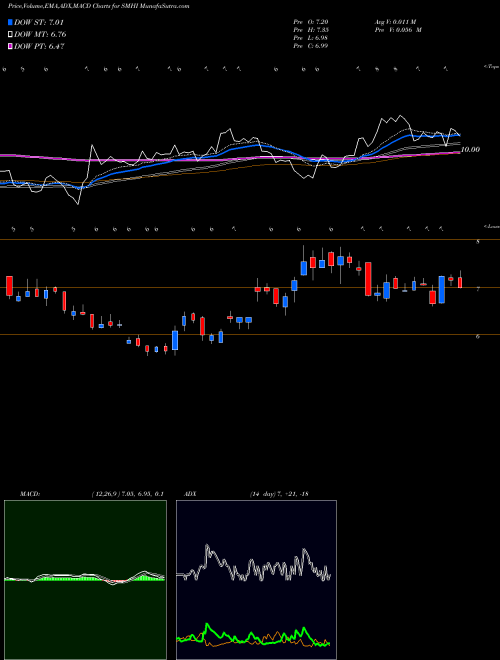Select the 'DOW ST: 7.01' legend text
The image size is (500, 660).
(39, 22)
